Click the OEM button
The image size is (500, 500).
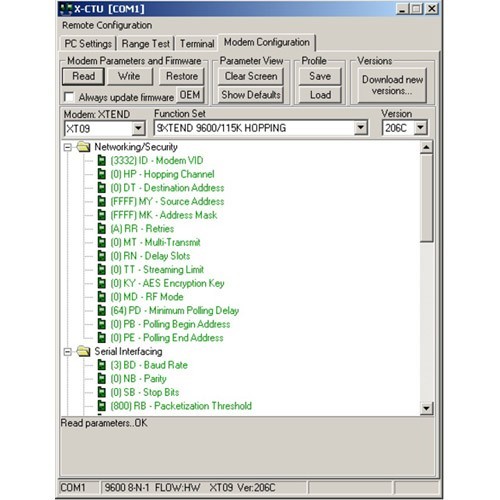click(190, 95)
